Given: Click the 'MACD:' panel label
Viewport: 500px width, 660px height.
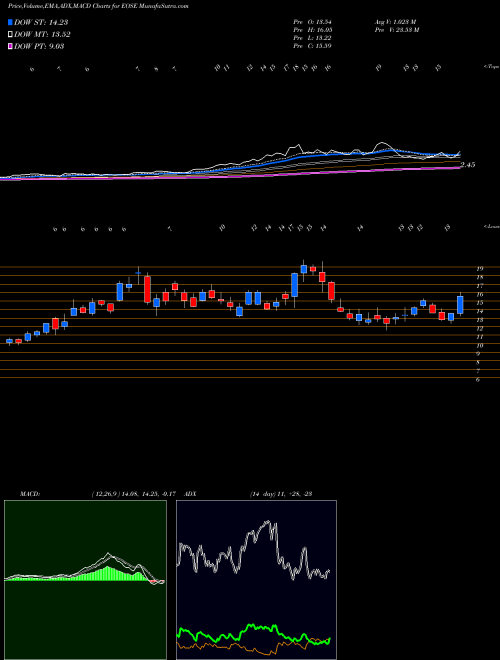Looking at the screenshot, I should pyautogui.click(x=30, y=494).
